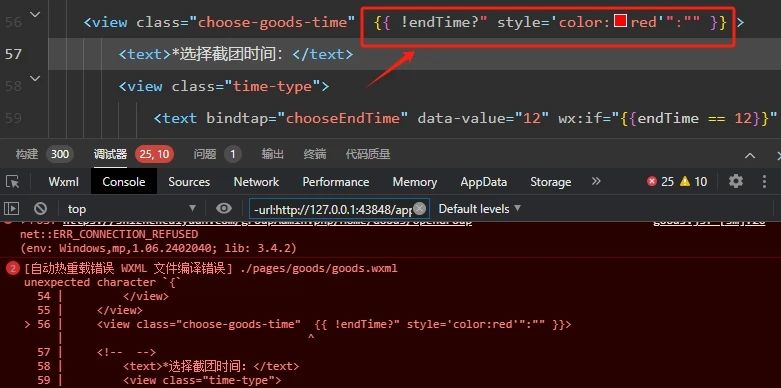Open the Default levels dropdown
This screenshot has height=388, width=781.
[479, 209]
